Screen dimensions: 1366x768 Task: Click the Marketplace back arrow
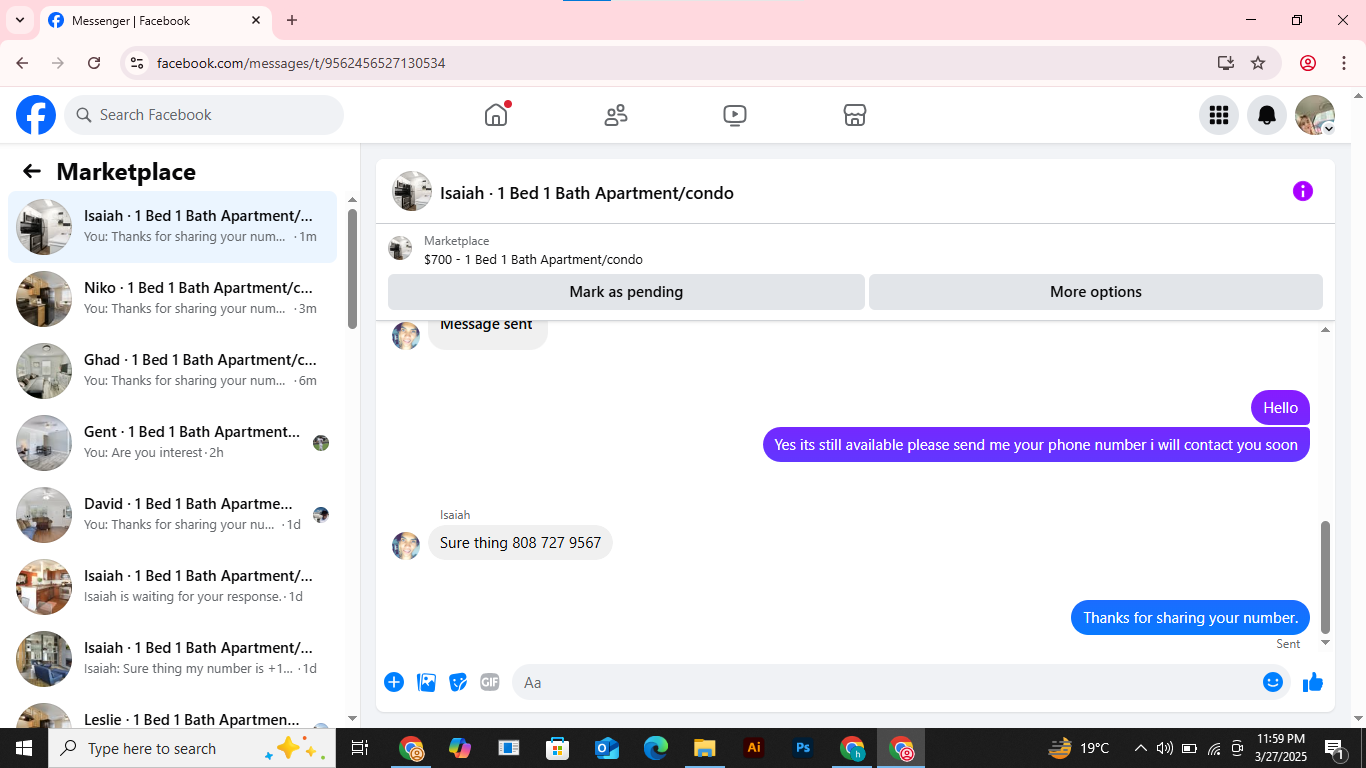pos(32,171)
